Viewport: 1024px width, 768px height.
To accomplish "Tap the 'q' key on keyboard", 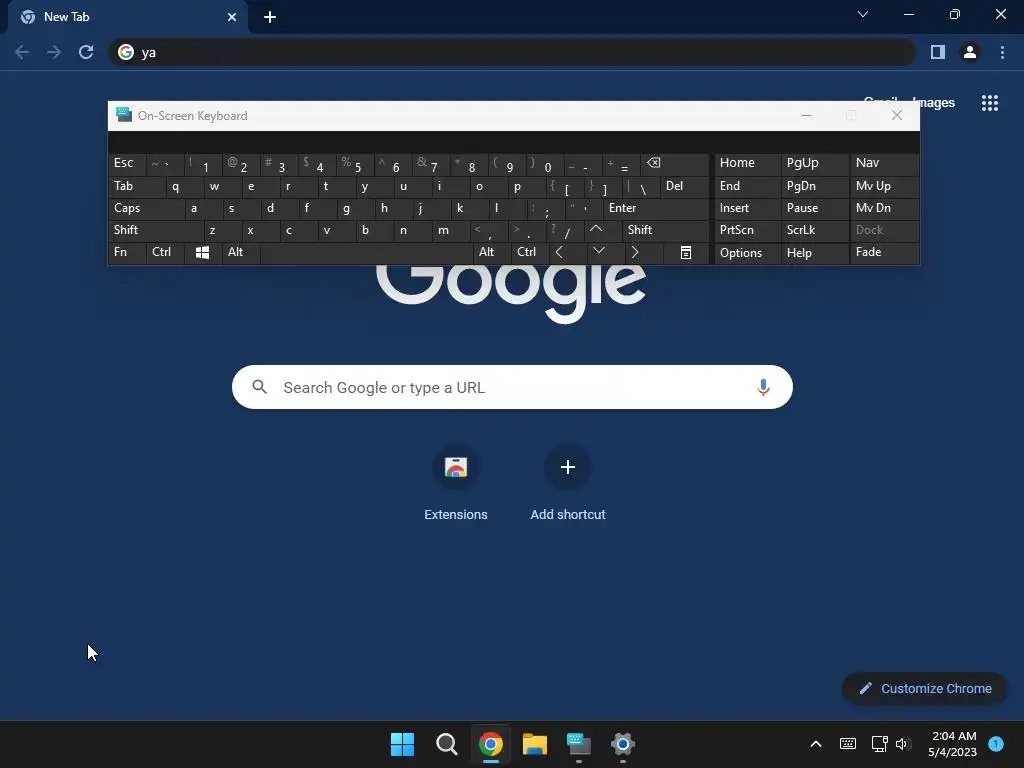I will (185, 186).
